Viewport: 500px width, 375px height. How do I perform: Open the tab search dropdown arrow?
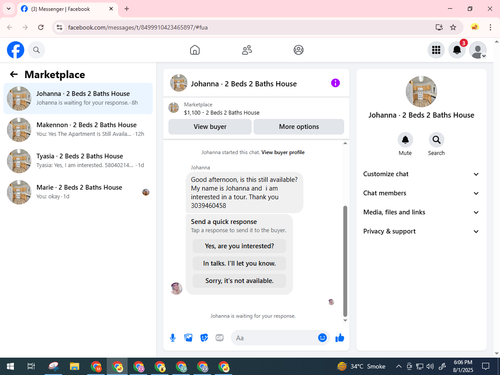click(x=9, y=9)
